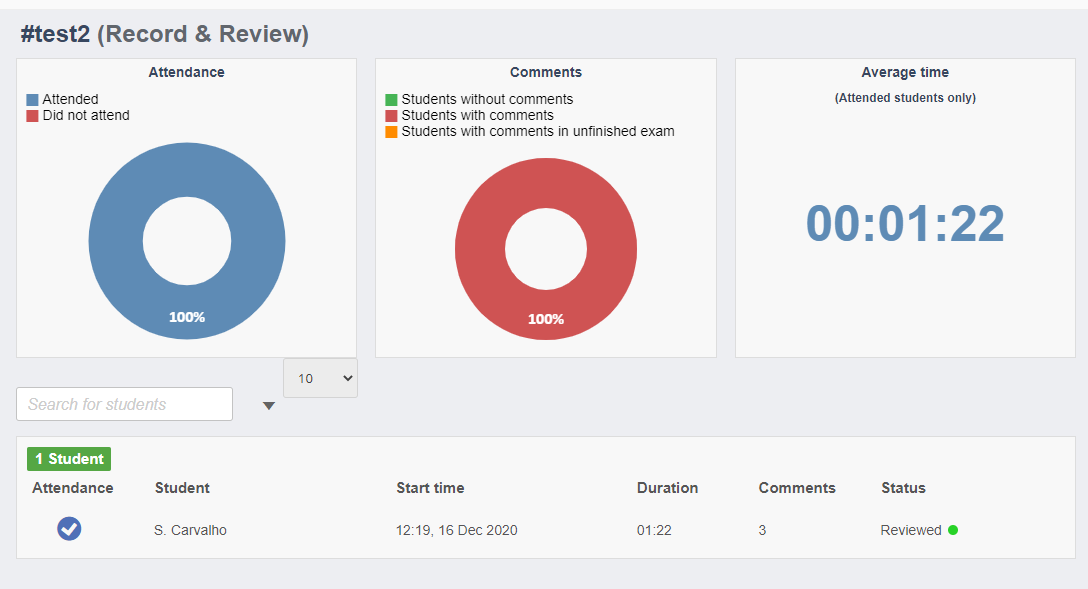Click the #test2 (Record & Review) title
Viewport: 1088px width, 589px height.
(x=164, y=33)
